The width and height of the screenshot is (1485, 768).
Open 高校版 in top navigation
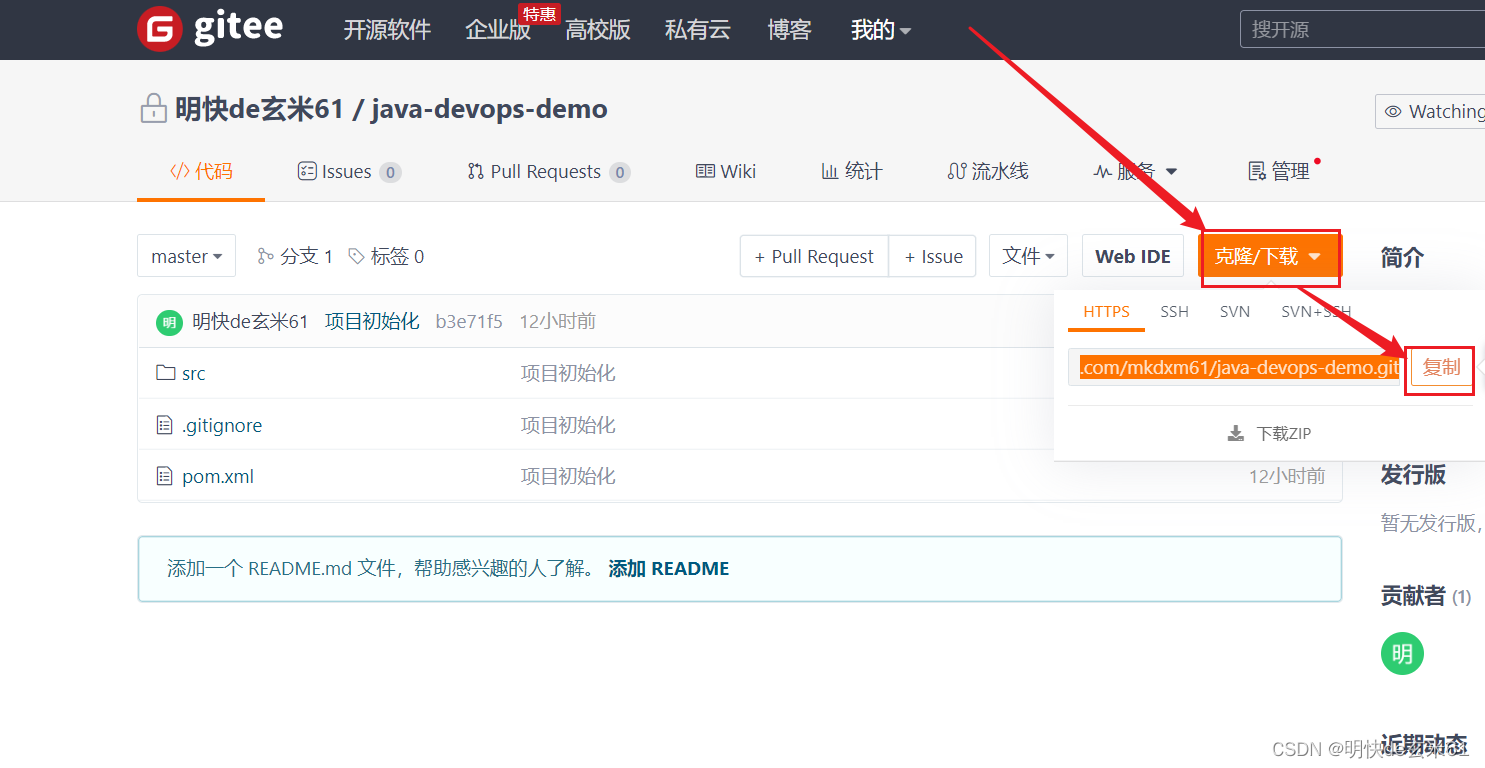coord(598,30)
